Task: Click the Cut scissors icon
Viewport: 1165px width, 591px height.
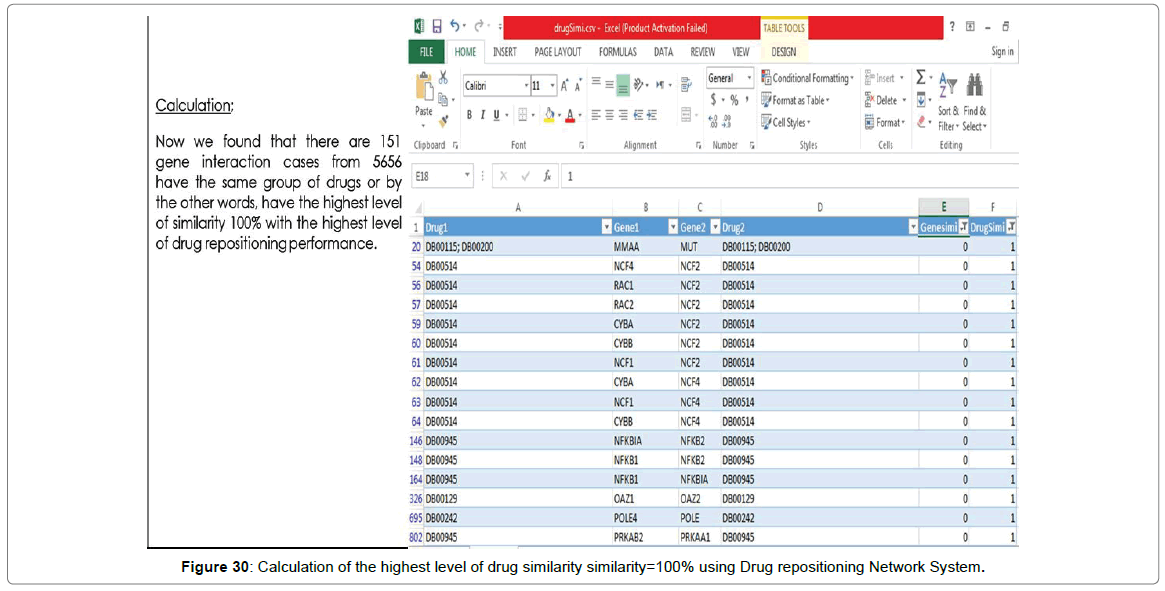Action: click(x=443, y=77)
